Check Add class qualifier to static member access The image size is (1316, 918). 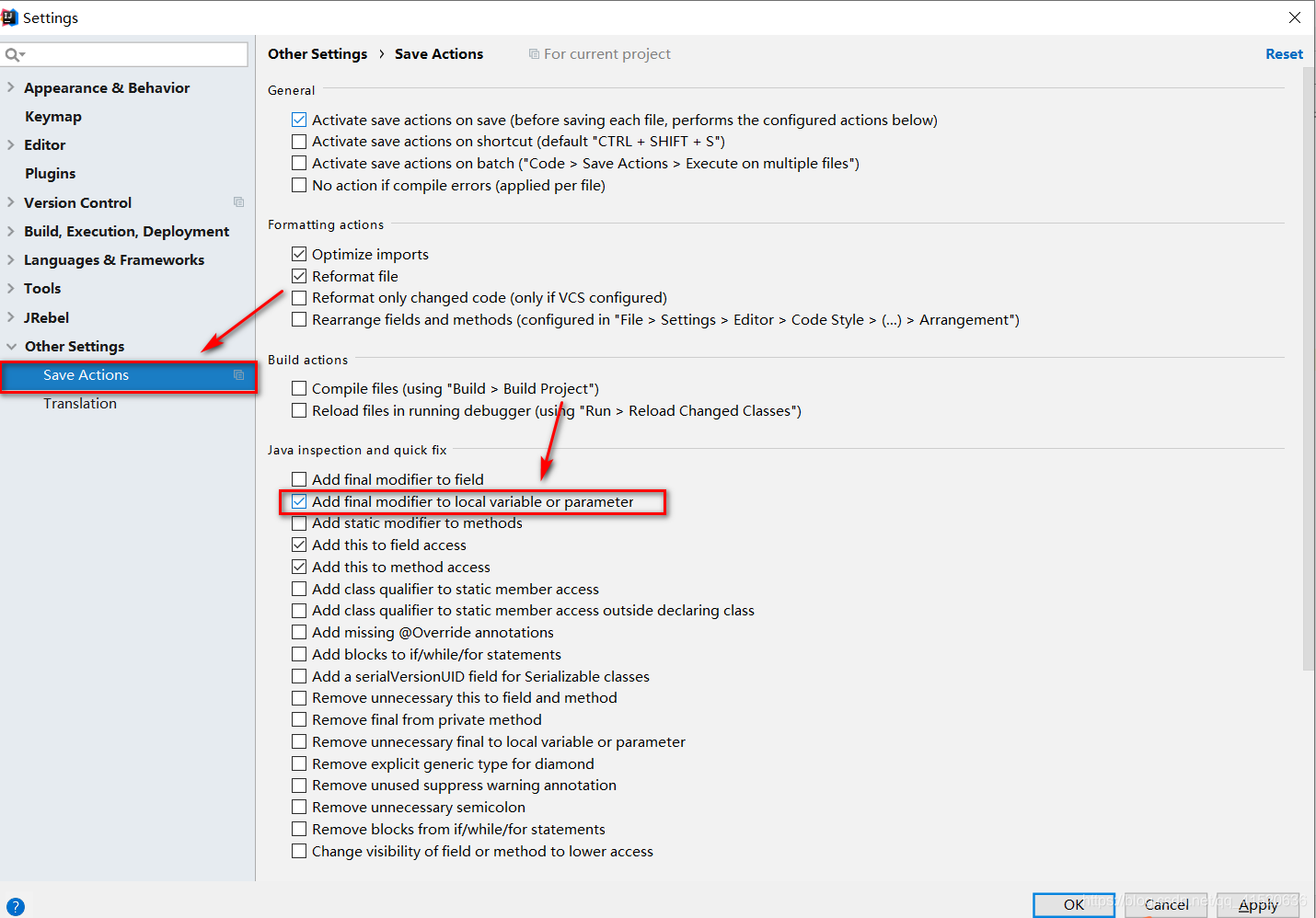coord(299,589)
